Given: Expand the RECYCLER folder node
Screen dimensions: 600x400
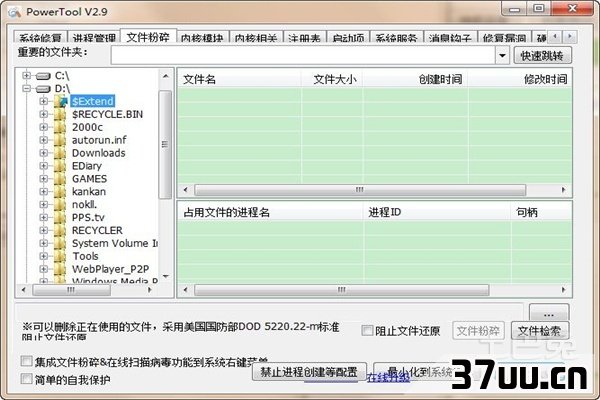Looking at the screenshot, I should point(44,230).
